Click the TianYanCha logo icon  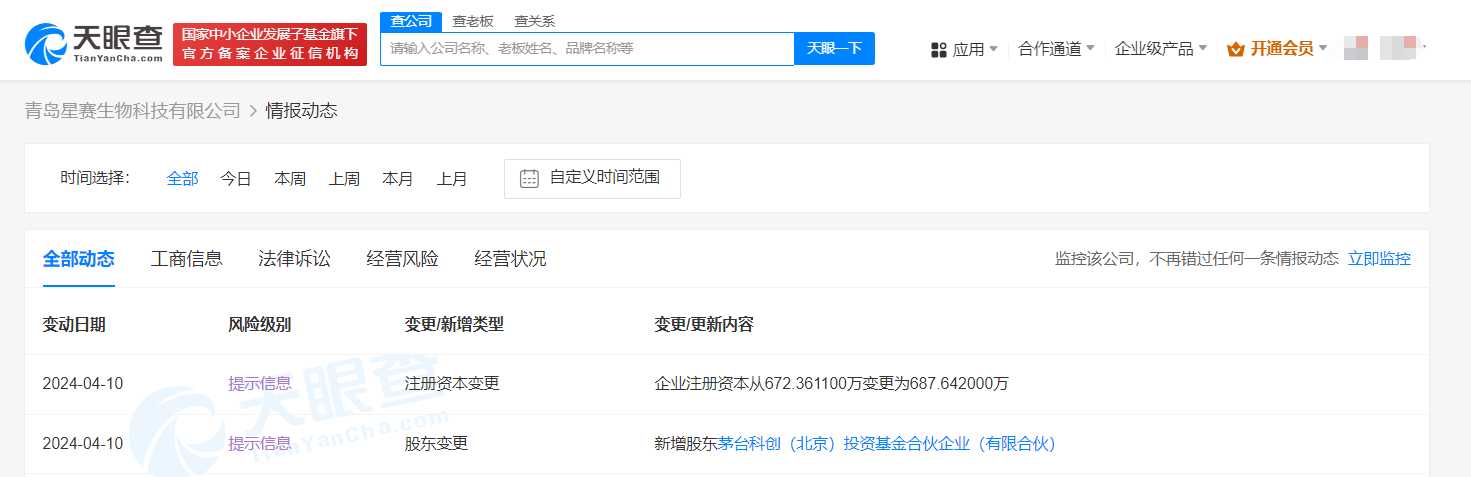(47, 45)
